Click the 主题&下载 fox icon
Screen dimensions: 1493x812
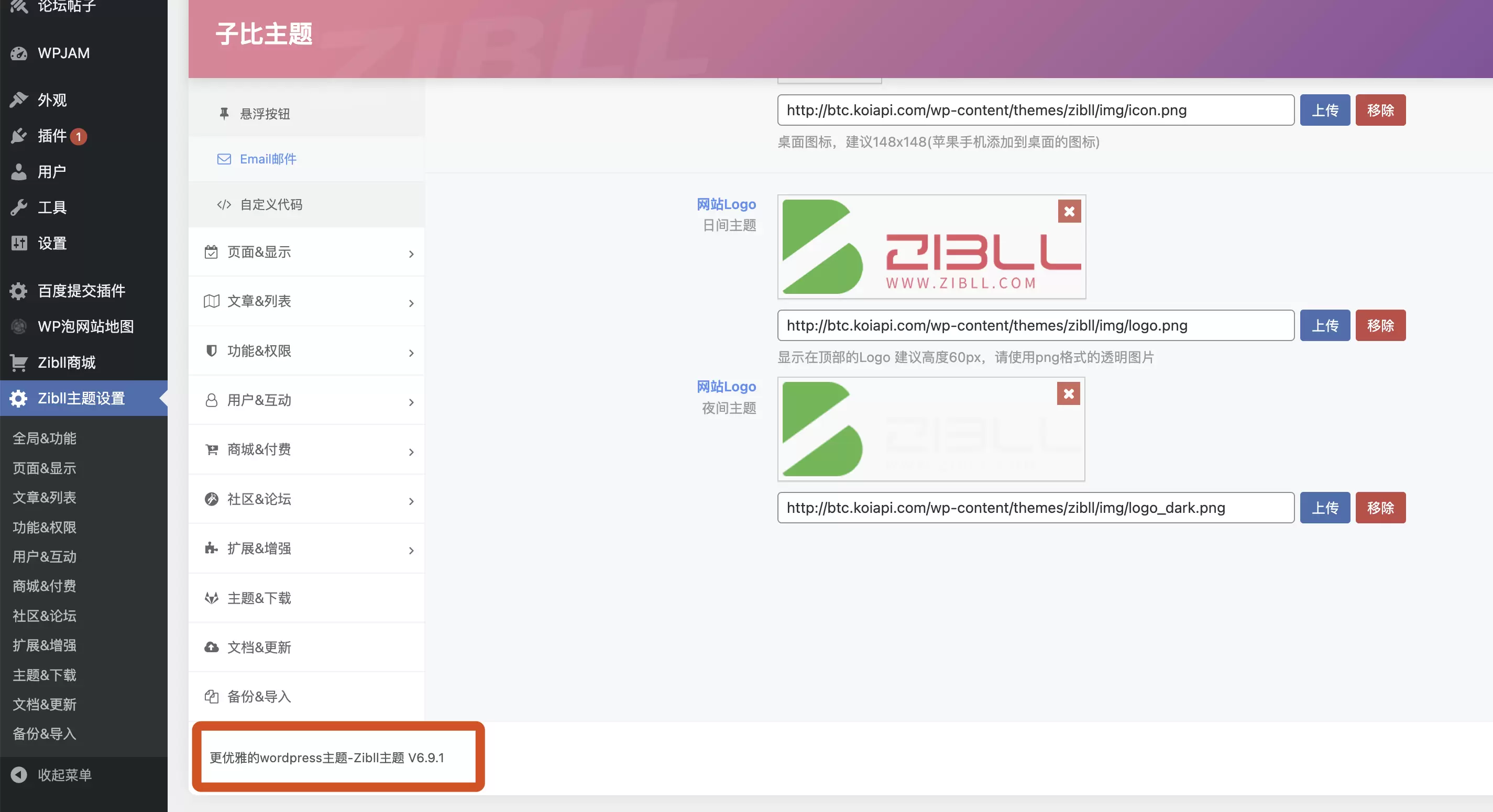[212, 598]
